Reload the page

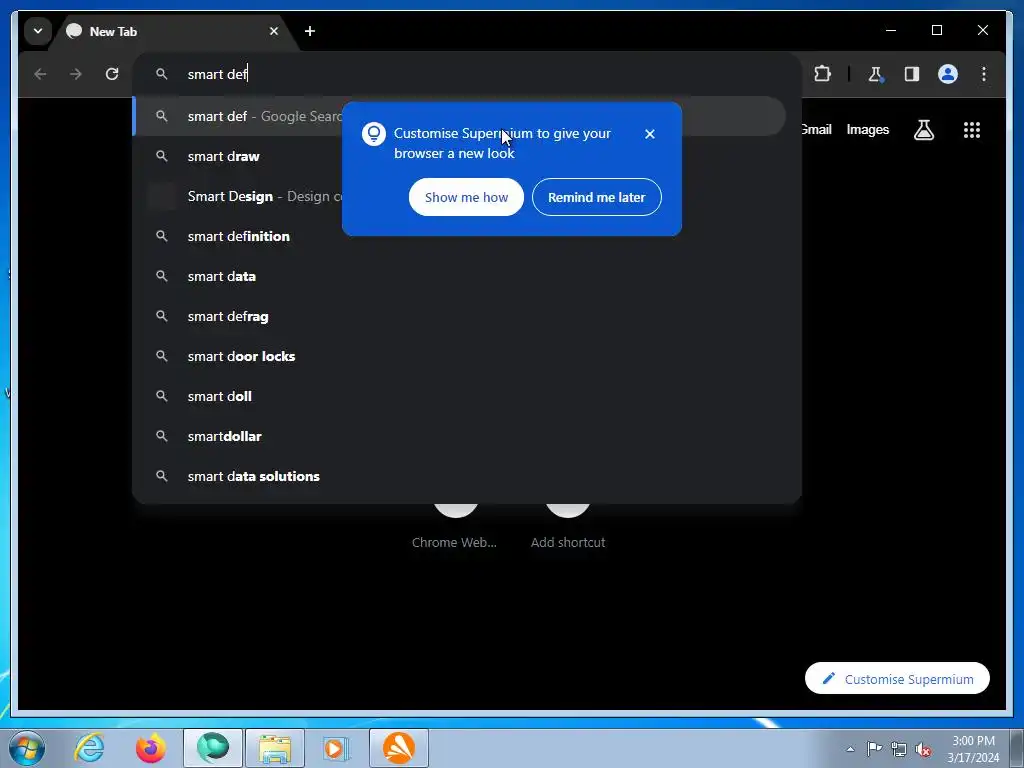(112, 74)
